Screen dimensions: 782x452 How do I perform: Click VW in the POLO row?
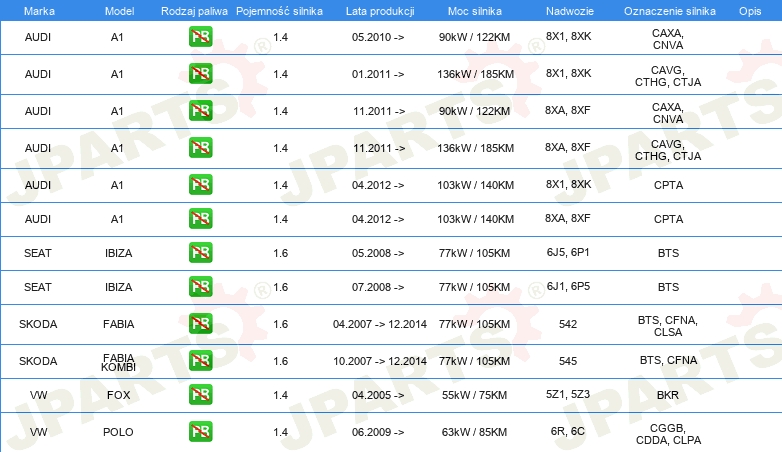pyautogui.click(x=38, y=432)
